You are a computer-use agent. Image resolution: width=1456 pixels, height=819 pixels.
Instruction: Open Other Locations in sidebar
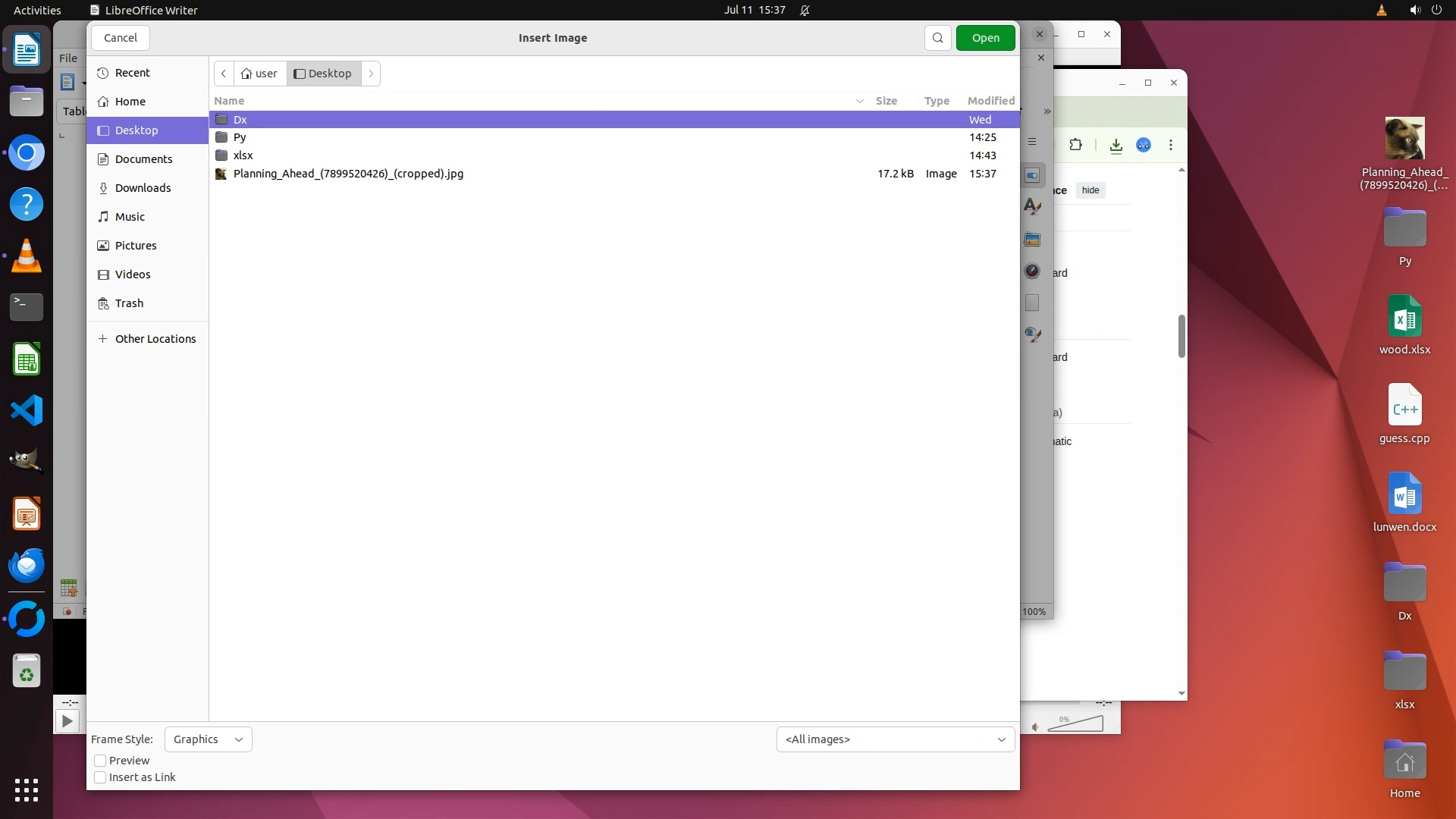155,339
